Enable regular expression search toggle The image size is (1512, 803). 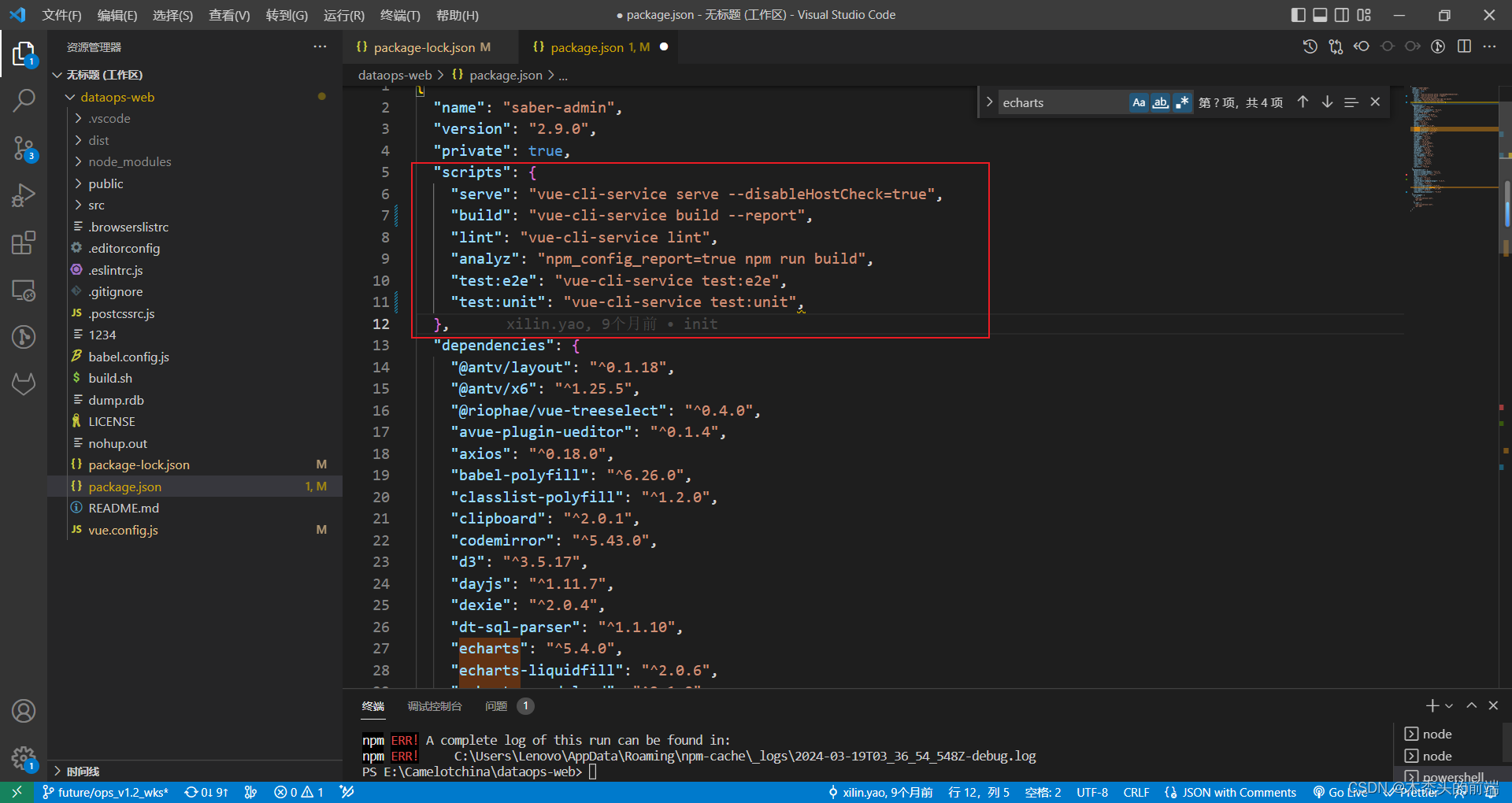coord(1182,102)
